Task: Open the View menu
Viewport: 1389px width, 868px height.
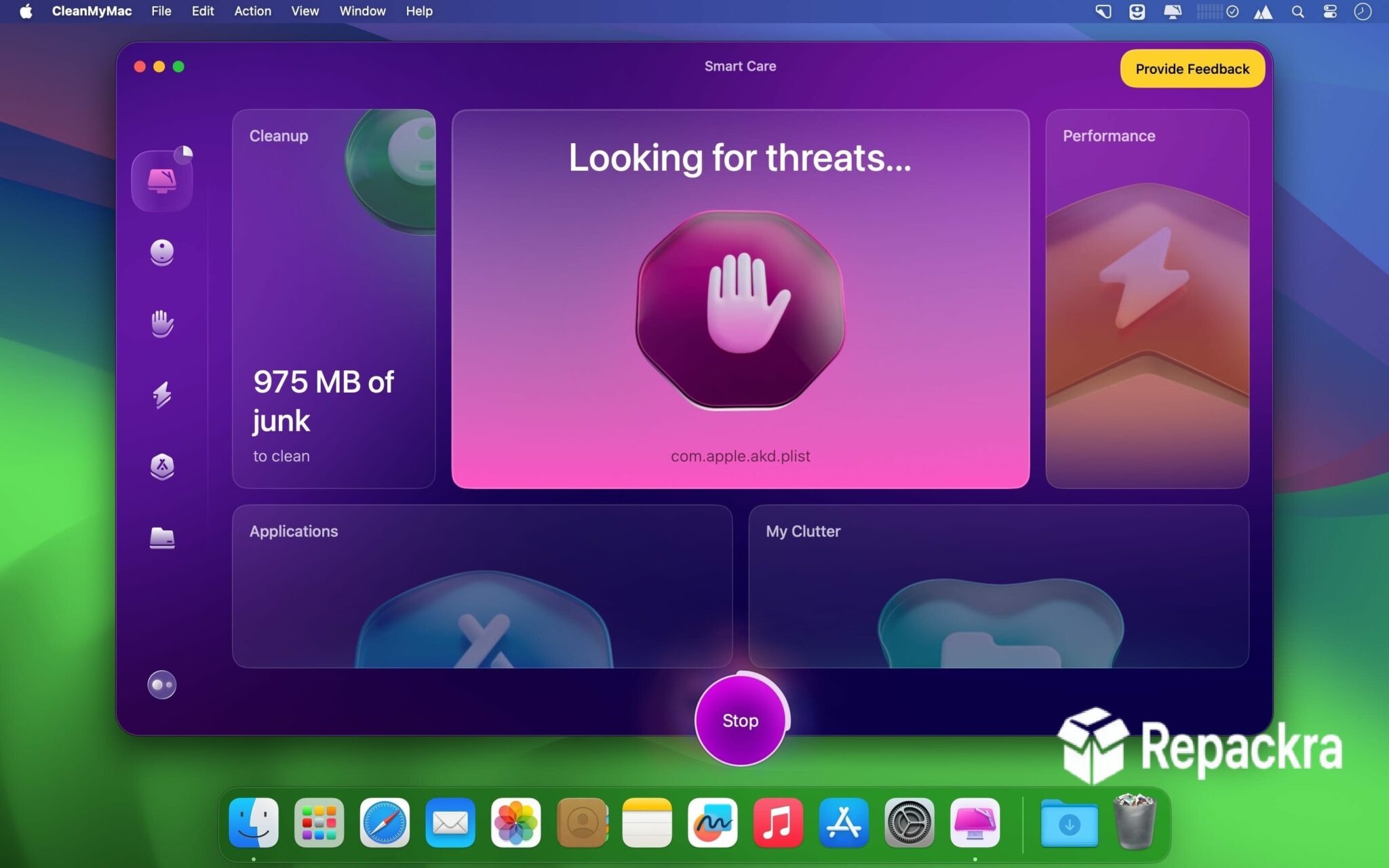Action: click(x=305, y=11)
